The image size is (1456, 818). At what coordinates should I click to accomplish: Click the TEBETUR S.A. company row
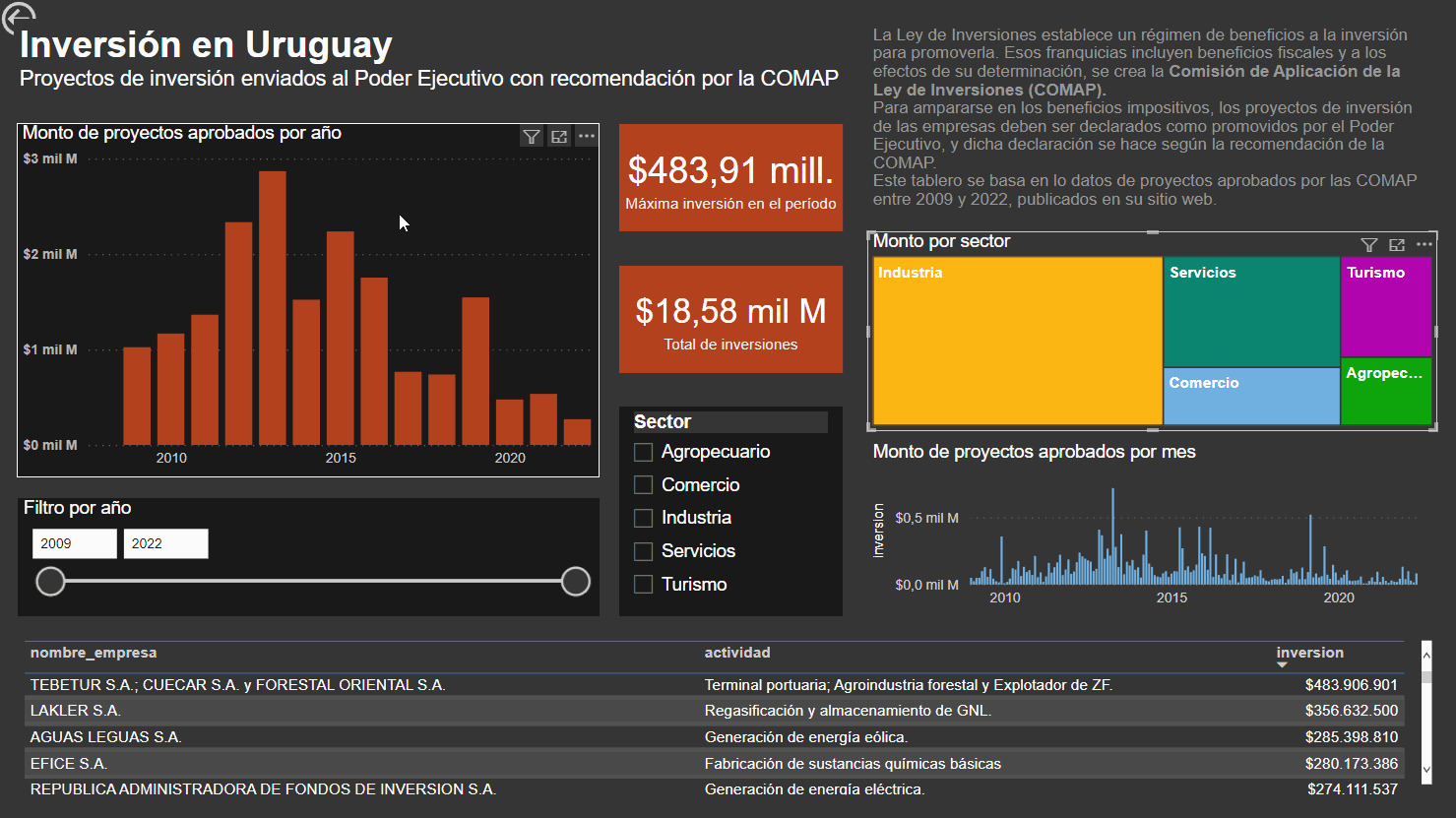pos(714,685)
